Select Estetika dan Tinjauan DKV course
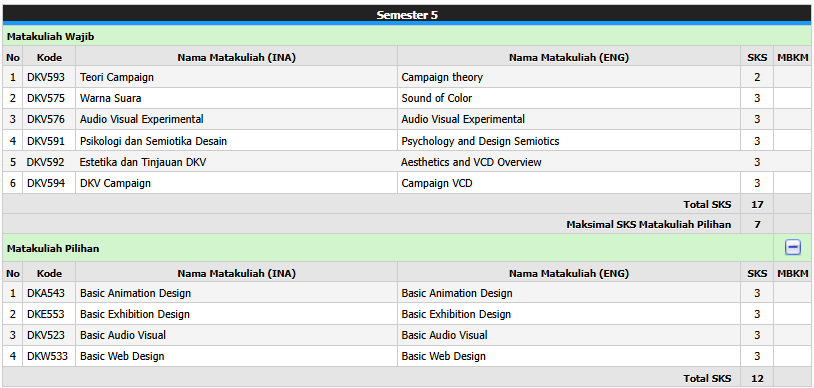 (x=143, y=162)
